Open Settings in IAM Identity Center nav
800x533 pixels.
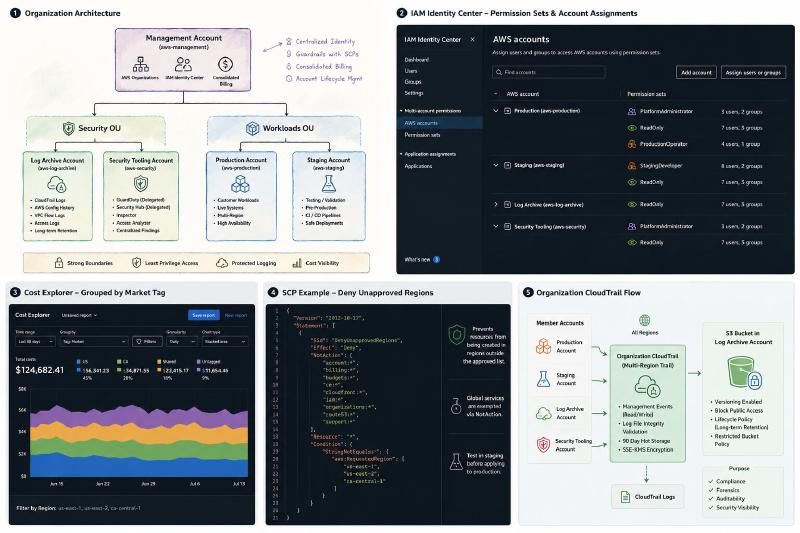[414, 93]
